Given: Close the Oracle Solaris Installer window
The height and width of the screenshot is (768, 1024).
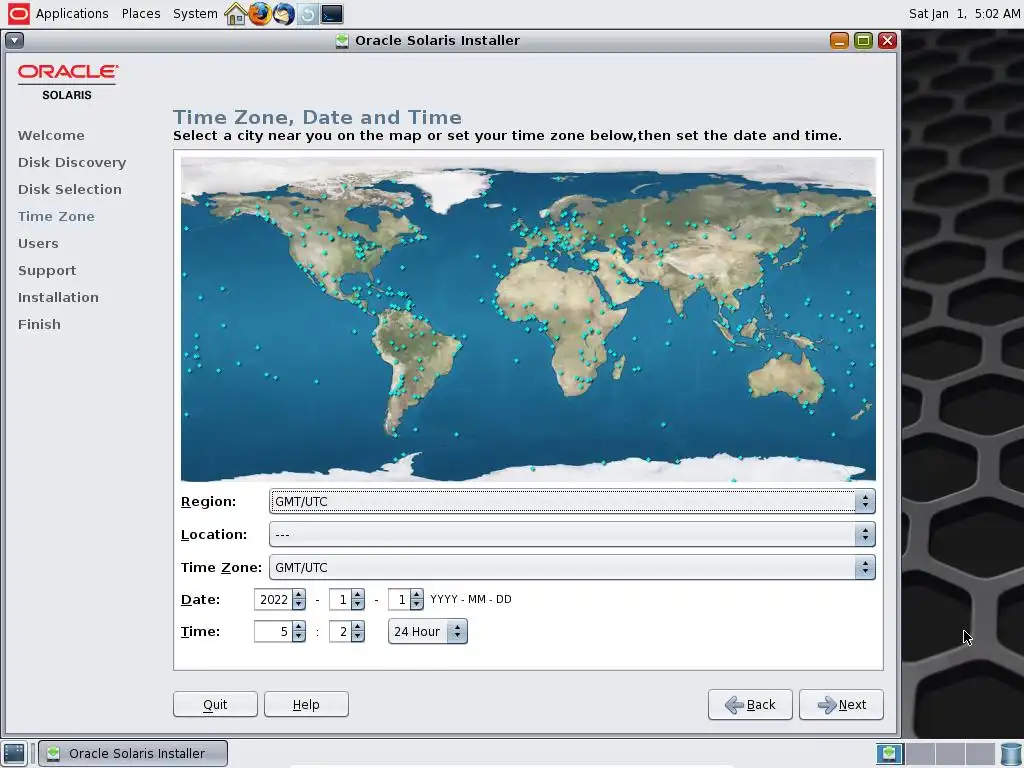Looking at the screenshot, I should (x=887, y=40).
